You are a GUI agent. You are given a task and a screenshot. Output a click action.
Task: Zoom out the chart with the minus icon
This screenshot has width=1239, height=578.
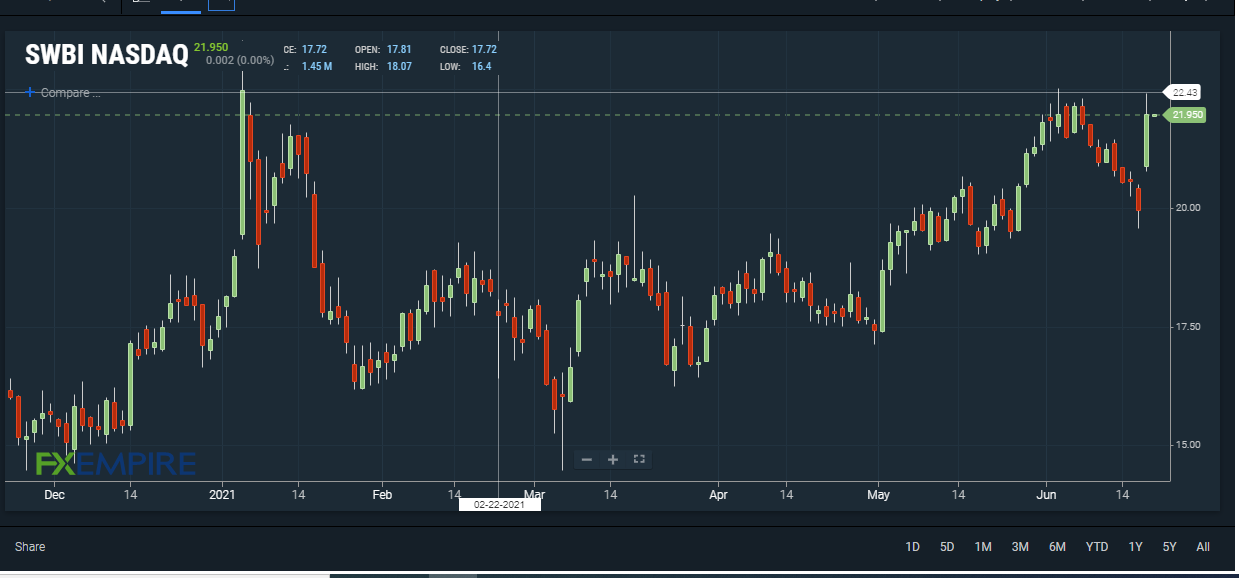(587, 460)
